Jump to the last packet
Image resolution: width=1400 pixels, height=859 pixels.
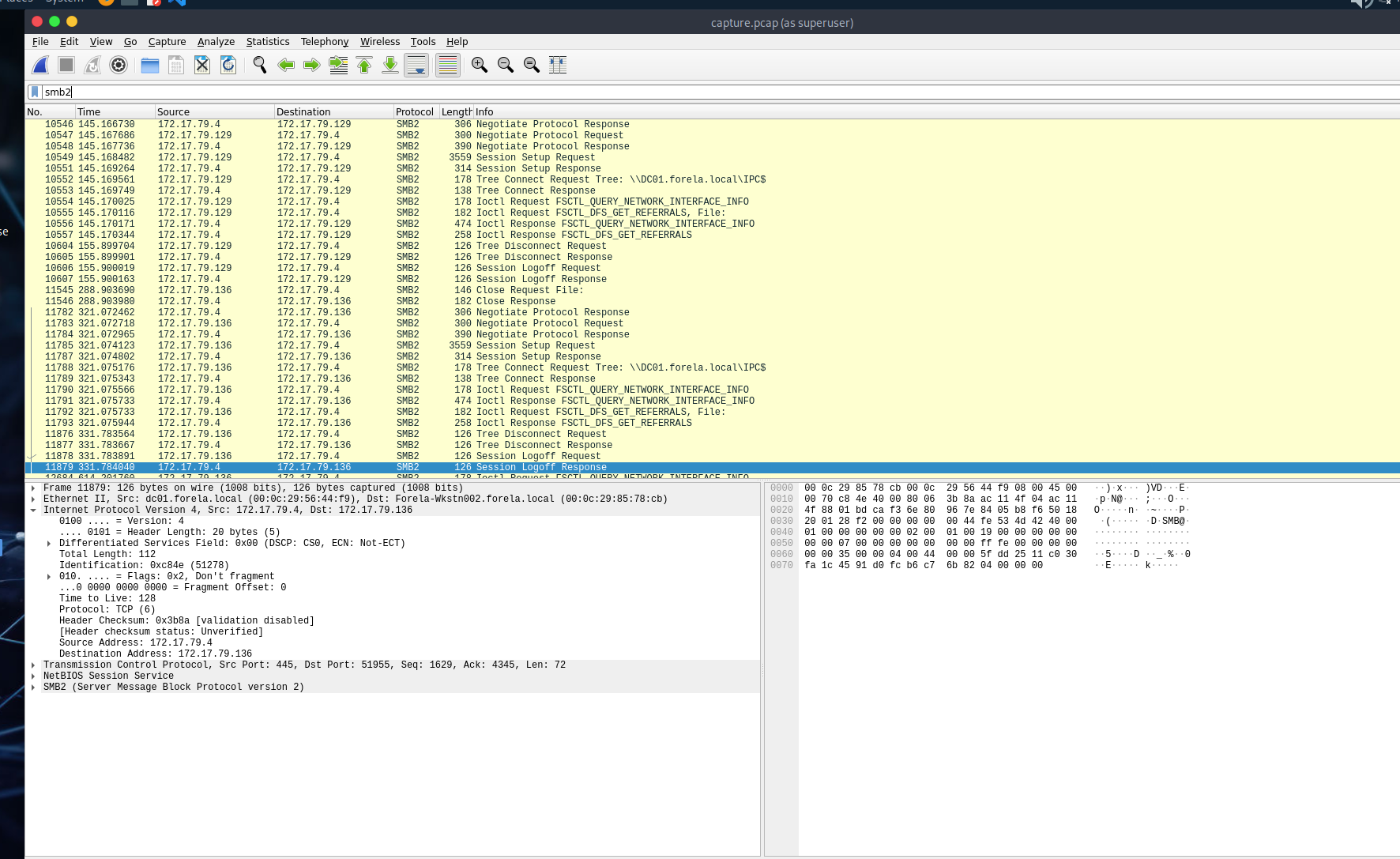coord(390,65)
